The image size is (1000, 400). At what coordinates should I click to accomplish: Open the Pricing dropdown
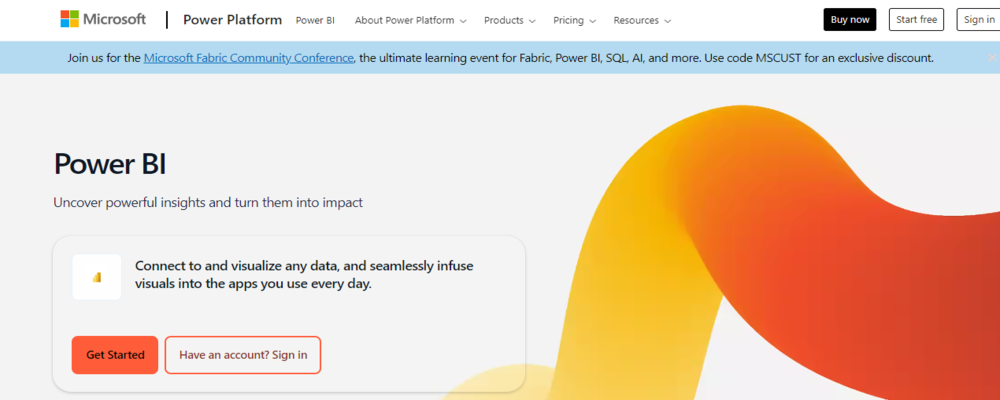tap(575, 20)
